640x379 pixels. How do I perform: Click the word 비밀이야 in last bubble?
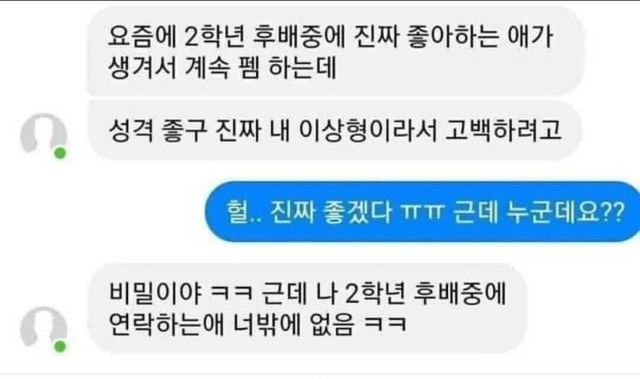point(155,293)
